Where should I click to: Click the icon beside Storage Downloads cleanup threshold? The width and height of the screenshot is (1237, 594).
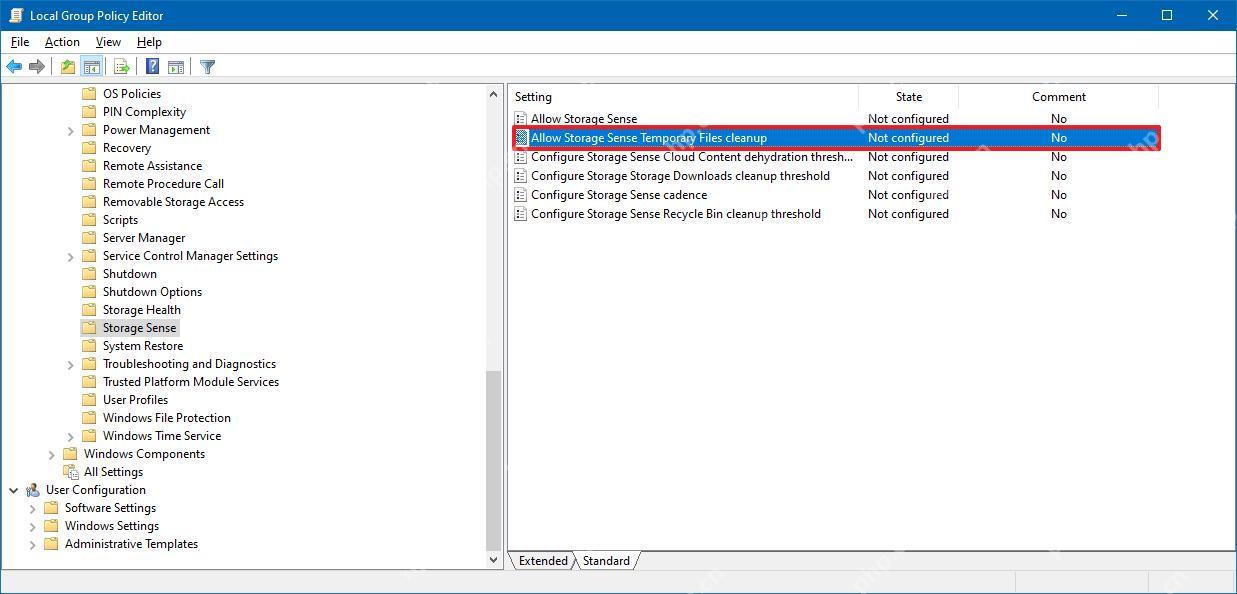pos(520,176)
